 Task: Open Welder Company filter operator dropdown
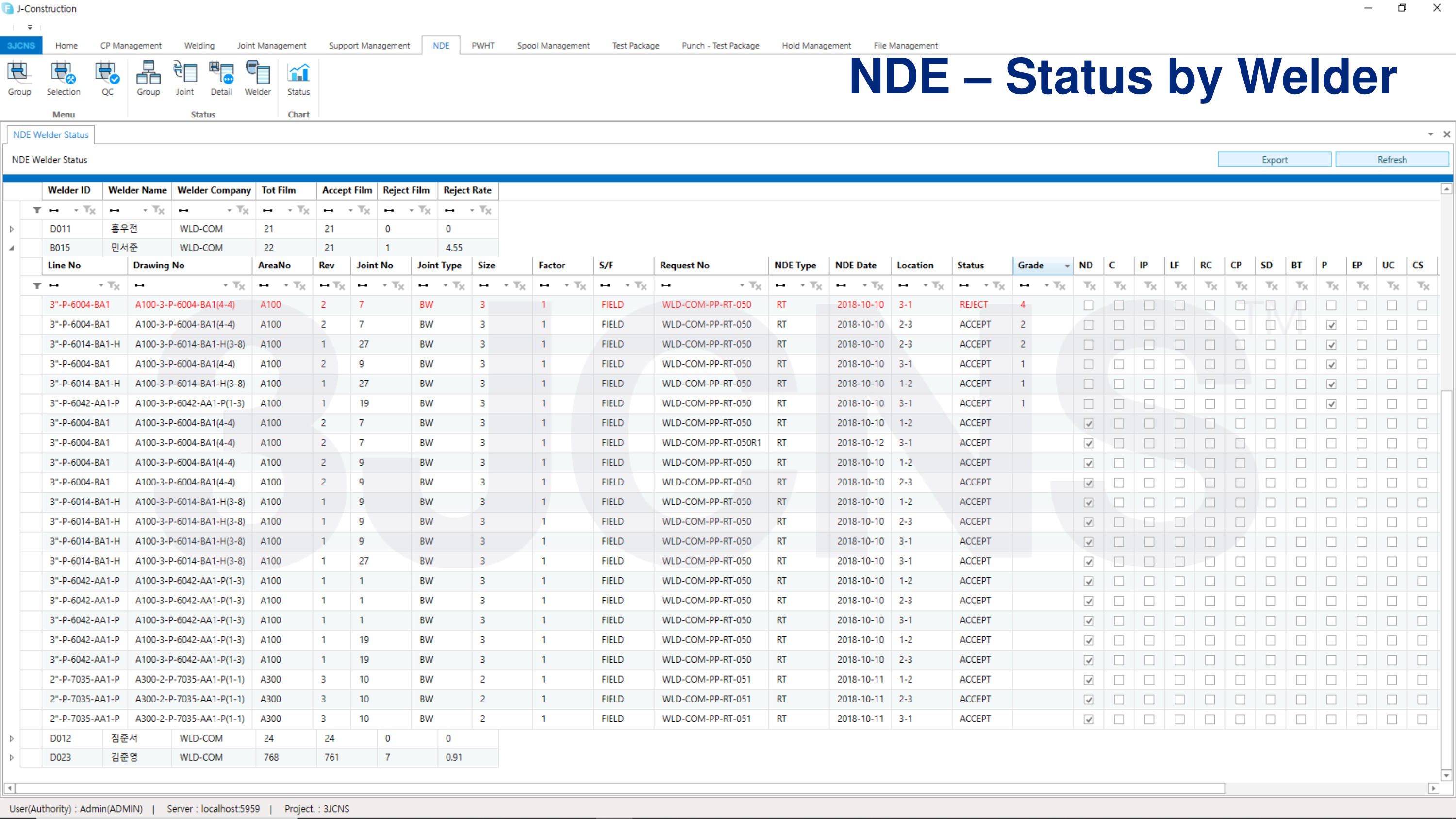(x=229, y=210)
